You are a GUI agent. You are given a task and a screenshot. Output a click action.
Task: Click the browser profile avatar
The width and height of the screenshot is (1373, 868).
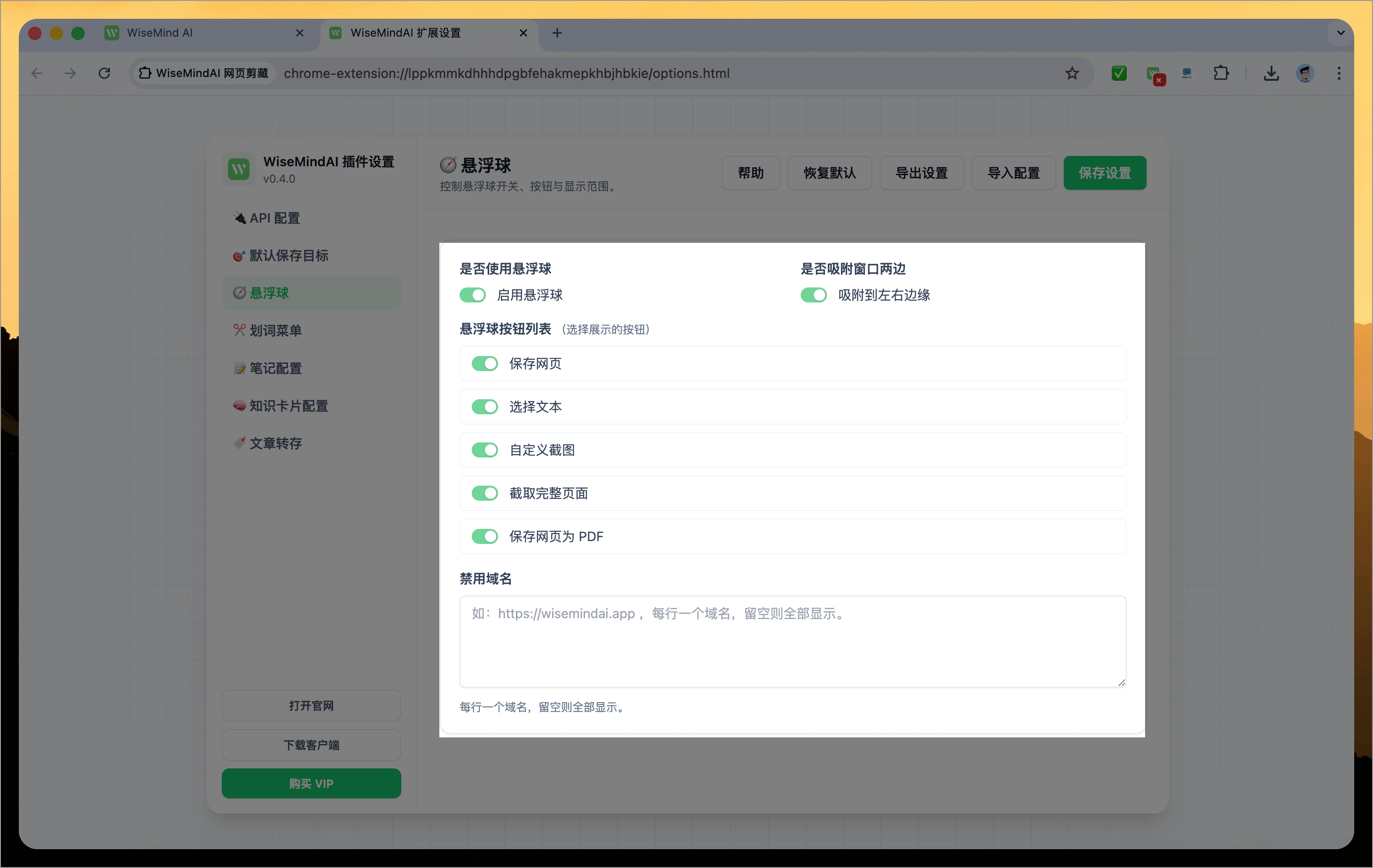[x=1305, y=73]
